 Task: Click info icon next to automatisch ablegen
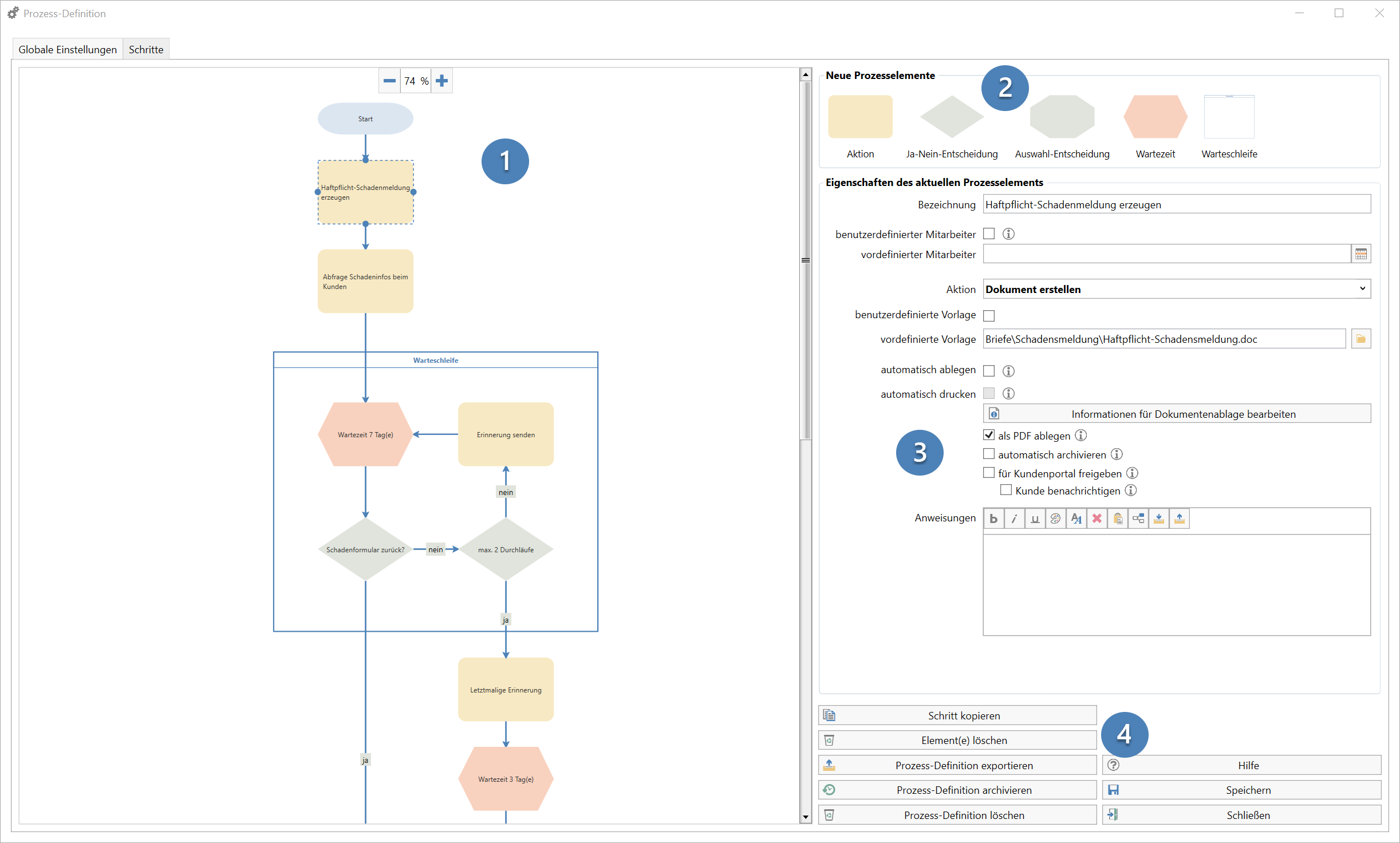click(x=1009, y=371)
